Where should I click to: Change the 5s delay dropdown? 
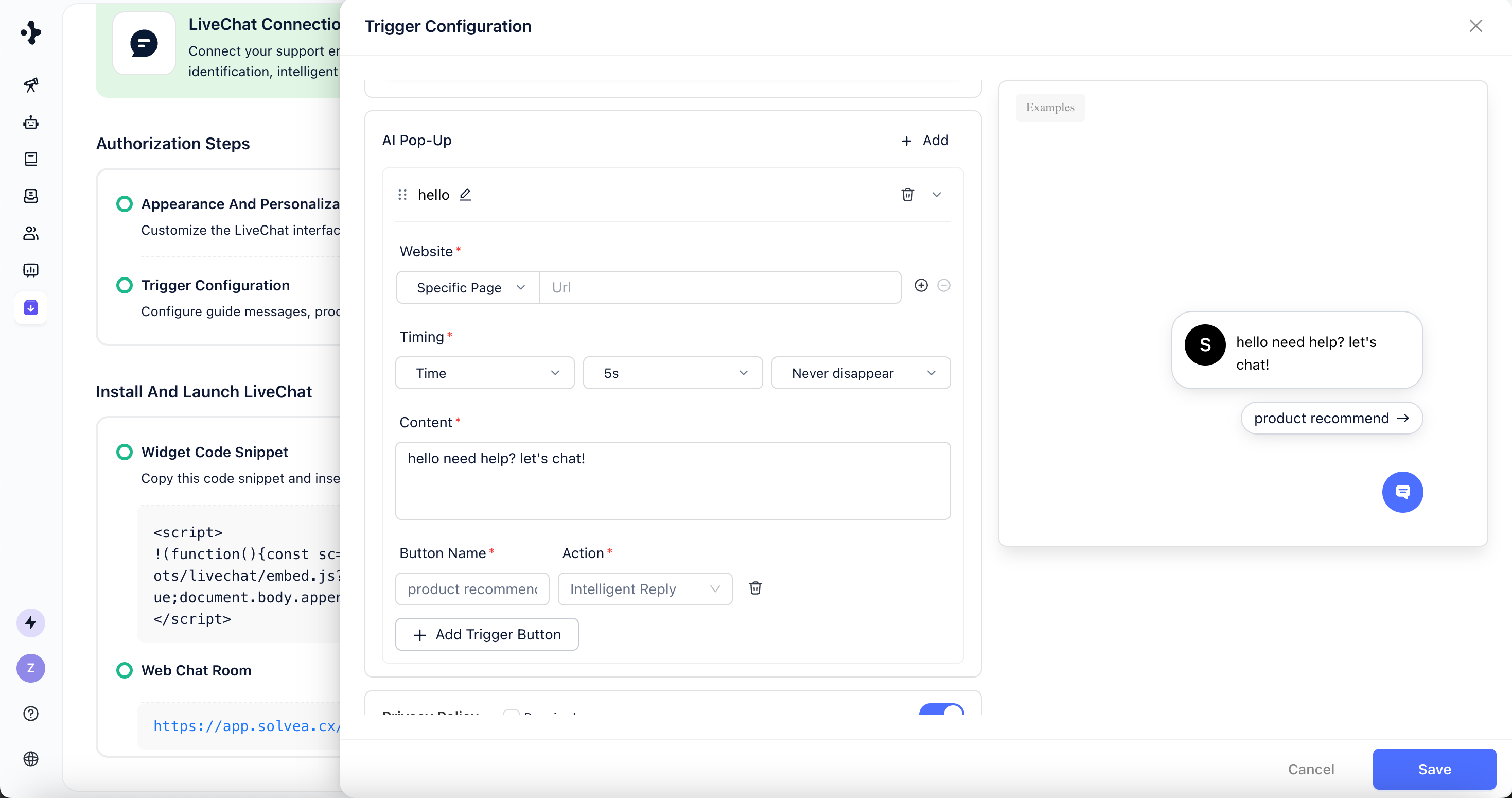click(x=672, y=373)
